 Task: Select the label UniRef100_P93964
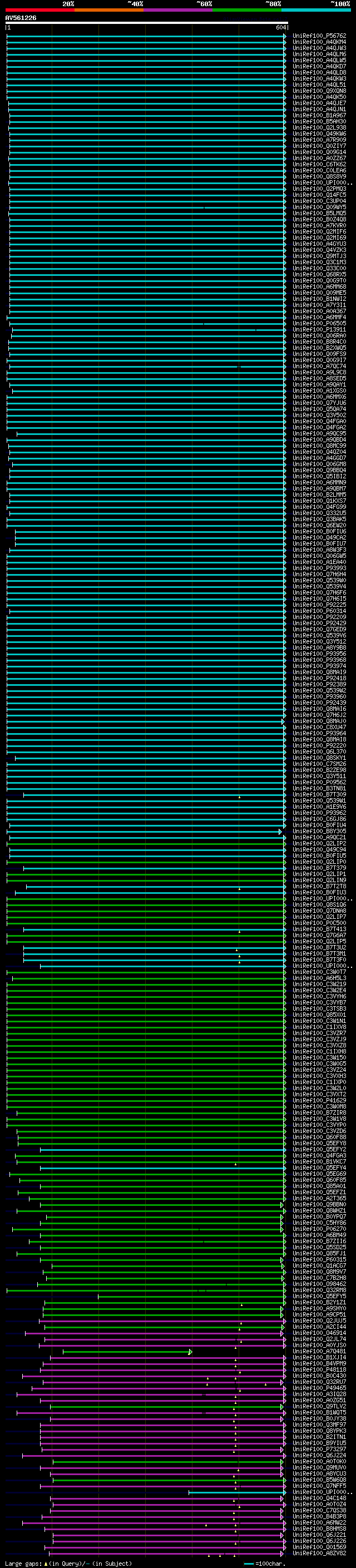[x=319, y=734]
